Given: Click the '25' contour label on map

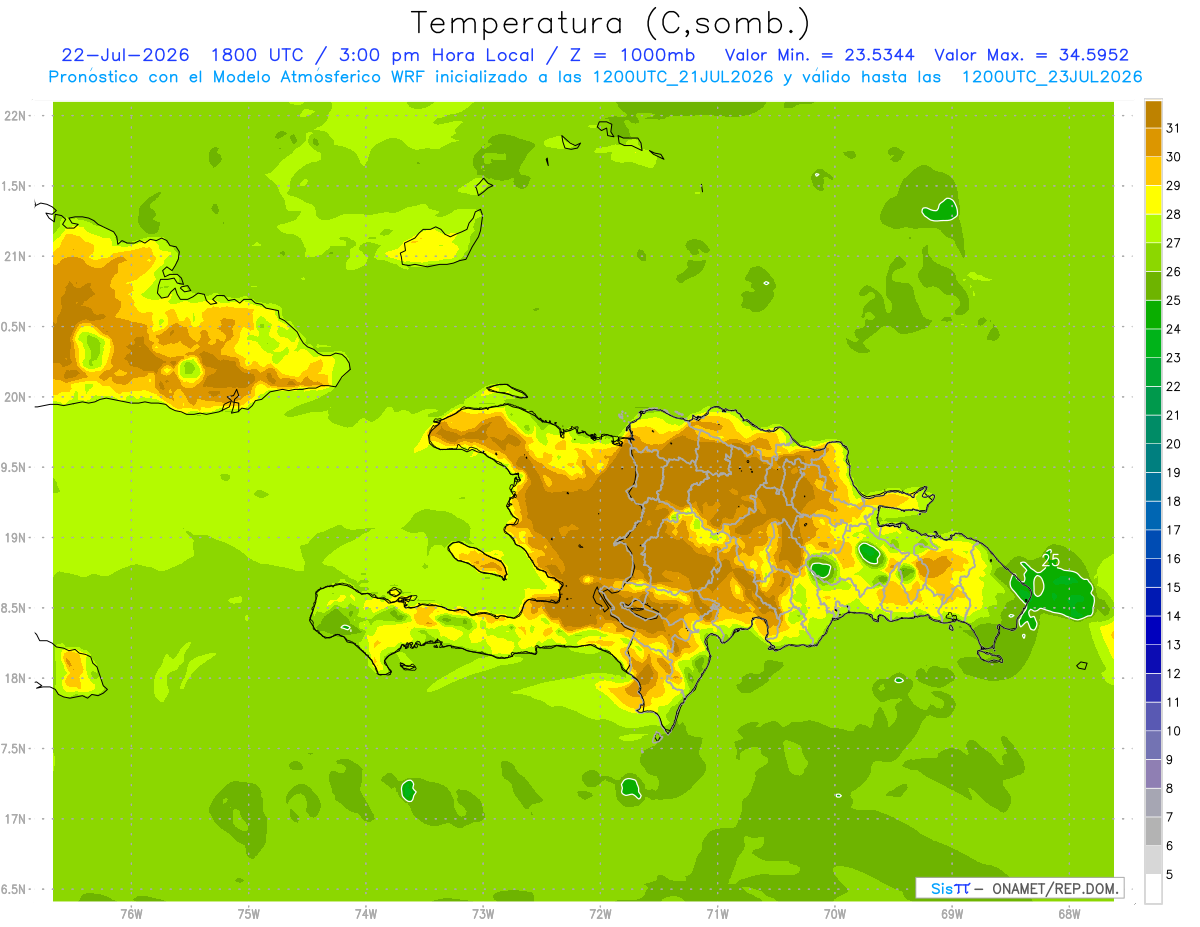Looking at the screenshot, I should 1050,559.
